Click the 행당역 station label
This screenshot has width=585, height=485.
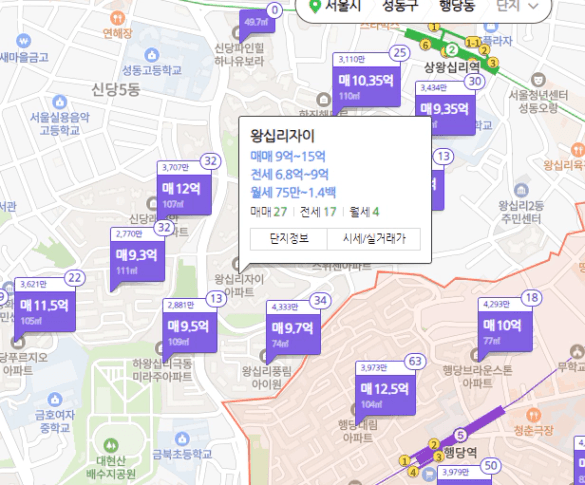(x=461, y=453)
